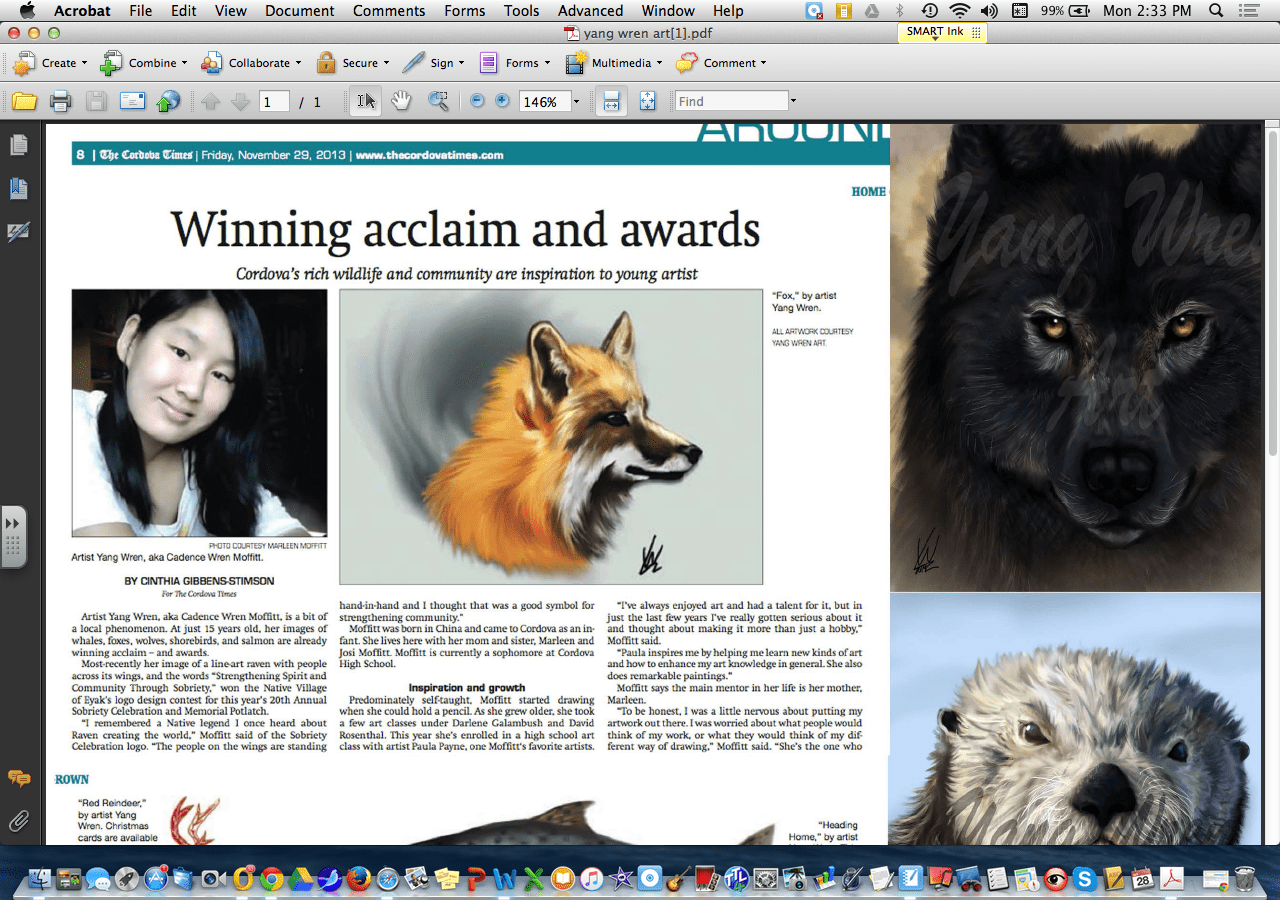
Task: Open the Document menu
Action: click(x=299, y=11)
